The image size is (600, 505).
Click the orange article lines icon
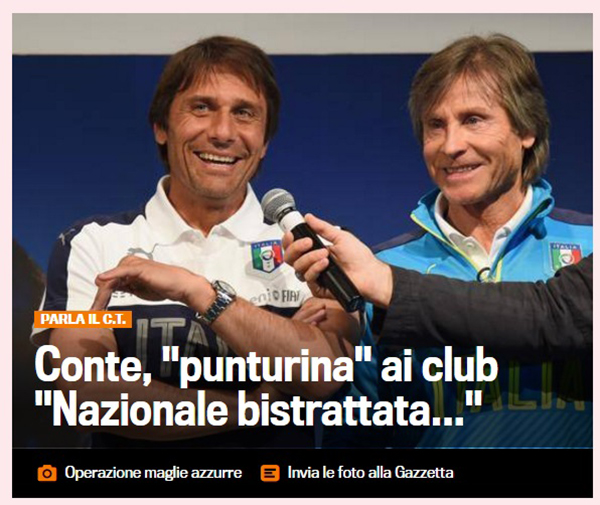pyautogui.click(x=270, y=473)
